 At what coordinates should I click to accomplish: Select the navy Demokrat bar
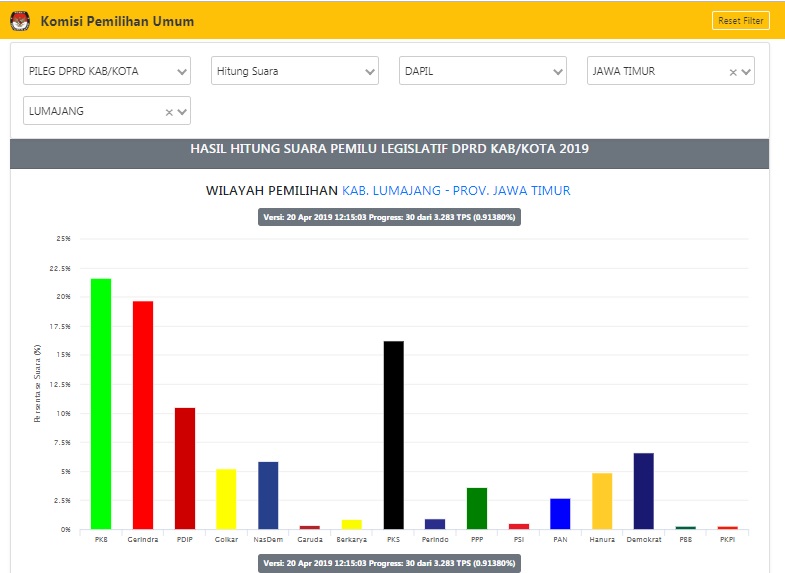tap(644, 491)
